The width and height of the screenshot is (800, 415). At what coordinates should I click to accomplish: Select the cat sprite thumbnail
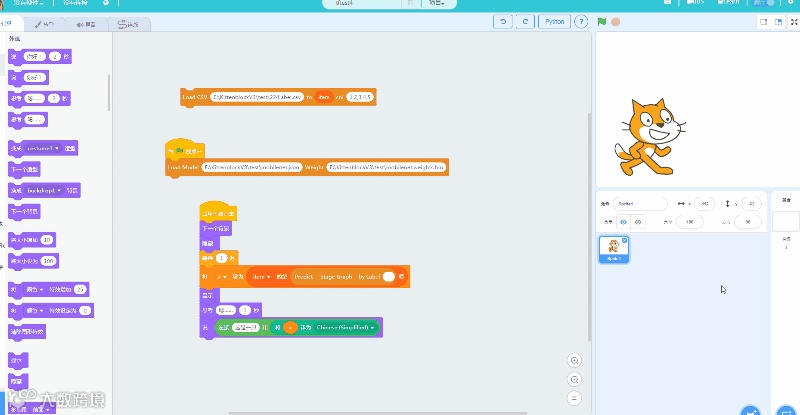pyautogui.click(x=614, y=249)
